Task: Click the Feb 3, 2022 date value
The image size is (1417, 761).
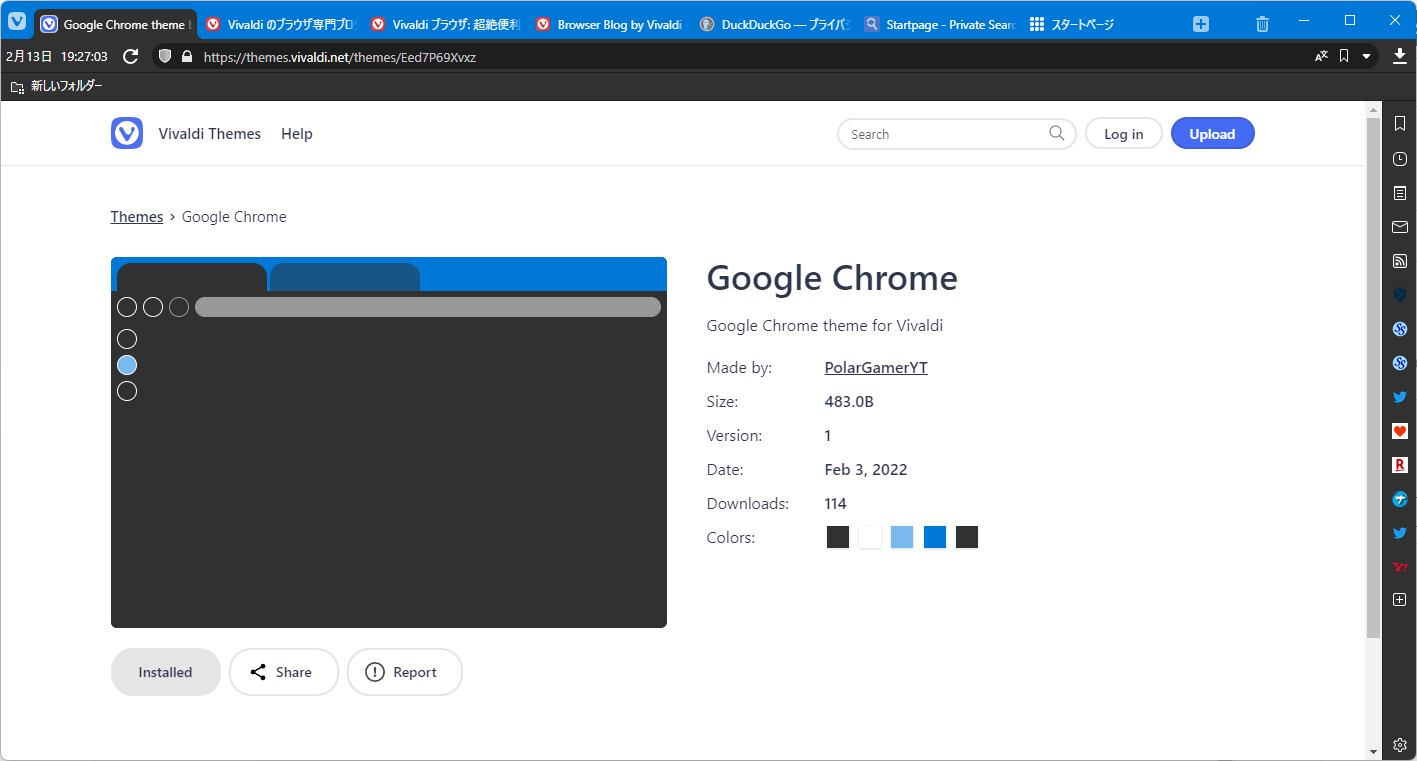Action: point(866,470)
